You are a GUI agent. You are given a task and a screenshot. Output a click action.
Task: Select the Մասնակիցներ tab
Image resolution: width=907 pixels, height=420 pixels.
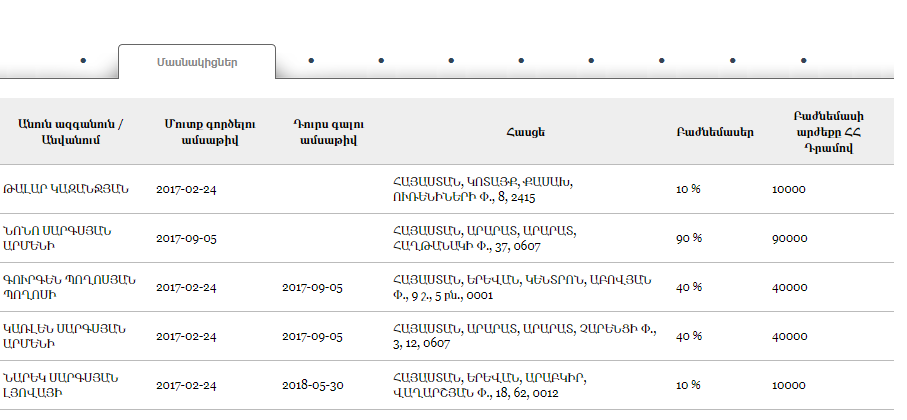[x=197, y=62]
